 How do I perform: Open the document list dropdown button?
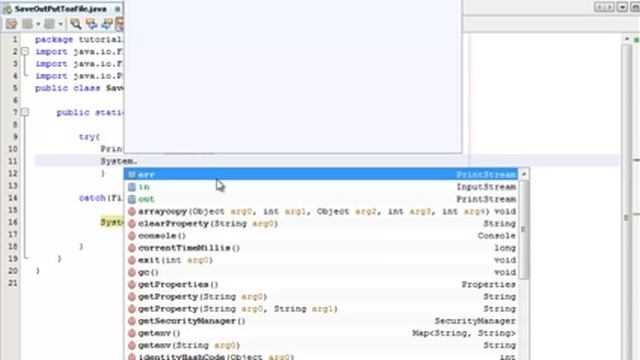622,7
